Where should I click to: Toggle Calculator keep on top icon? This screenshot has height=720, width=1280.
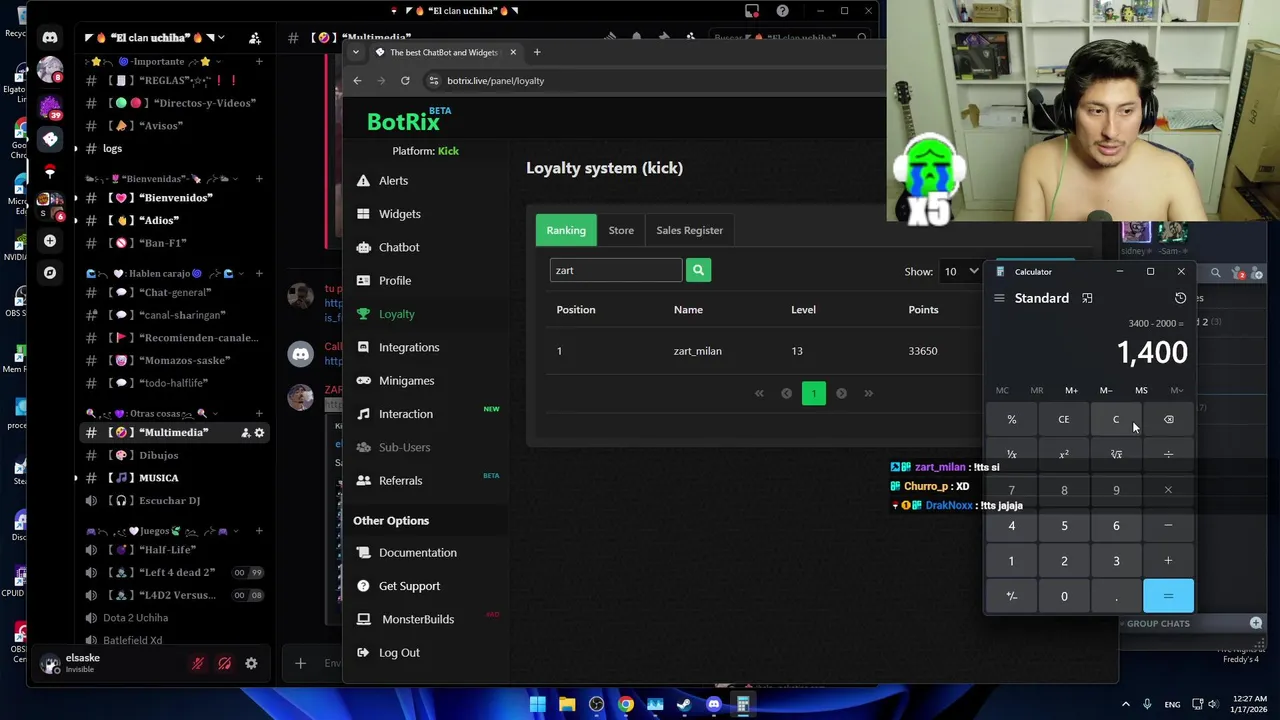pyautogui.click(x=1087, y=298)
